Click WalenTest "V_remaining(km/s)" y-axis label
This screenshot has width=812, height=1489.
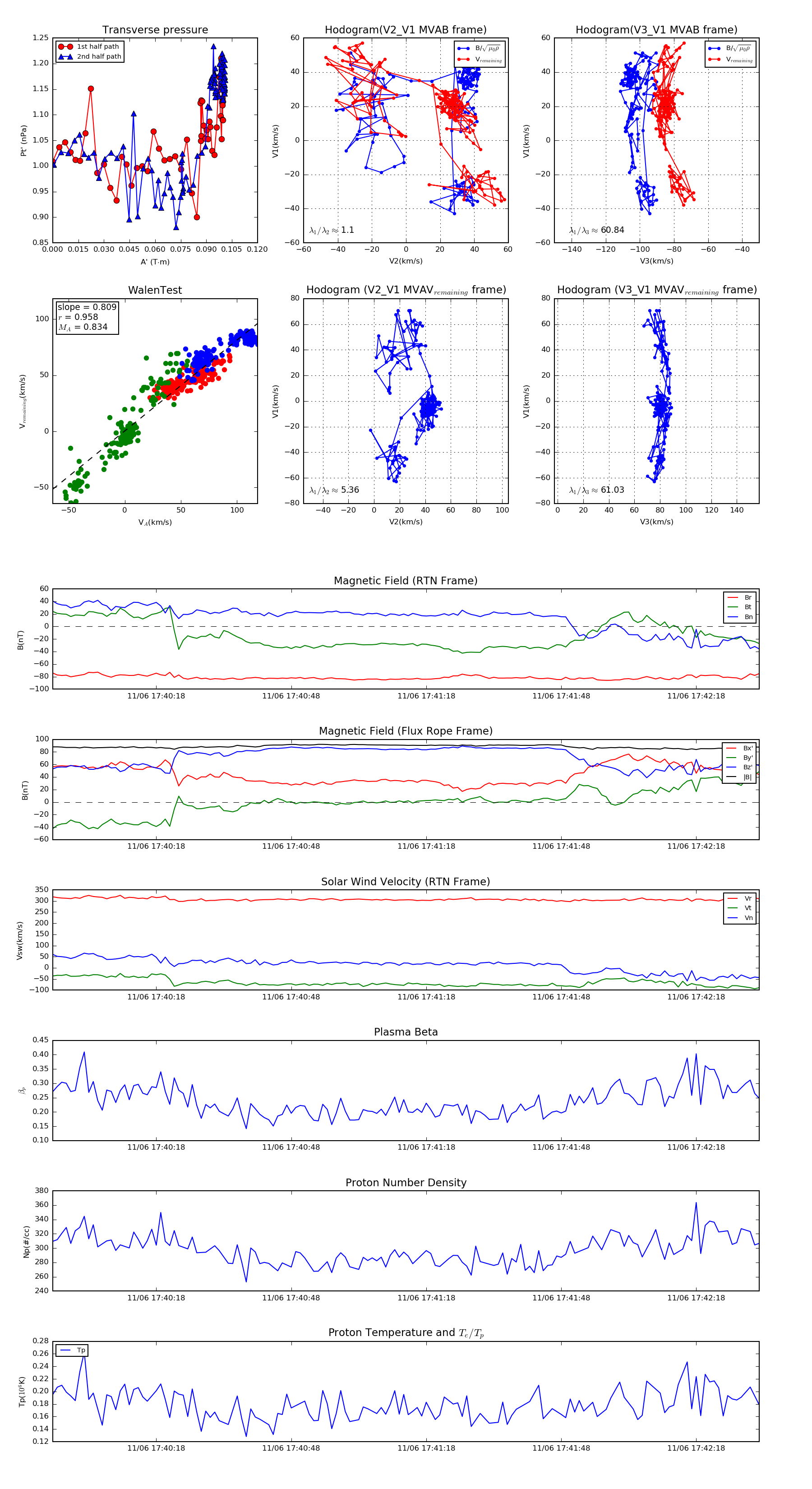[23, 401]
